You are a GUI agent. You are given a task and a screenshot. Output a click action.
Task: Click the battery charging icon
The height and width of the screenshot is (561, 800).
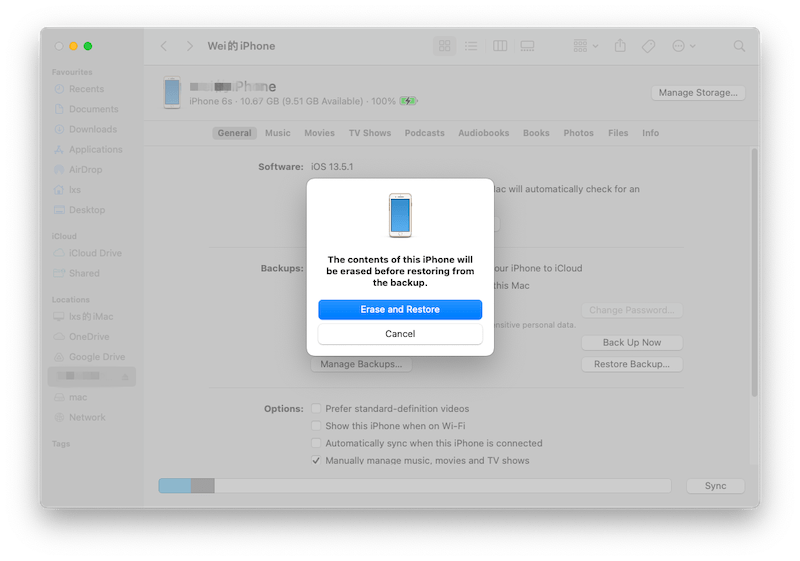pos(408,101)
